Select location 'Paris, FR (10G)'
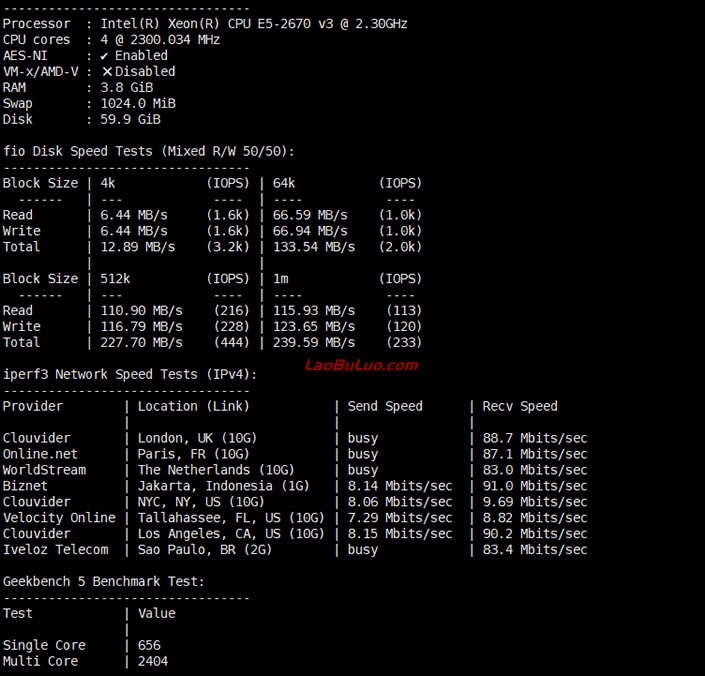 pos(194,454)
